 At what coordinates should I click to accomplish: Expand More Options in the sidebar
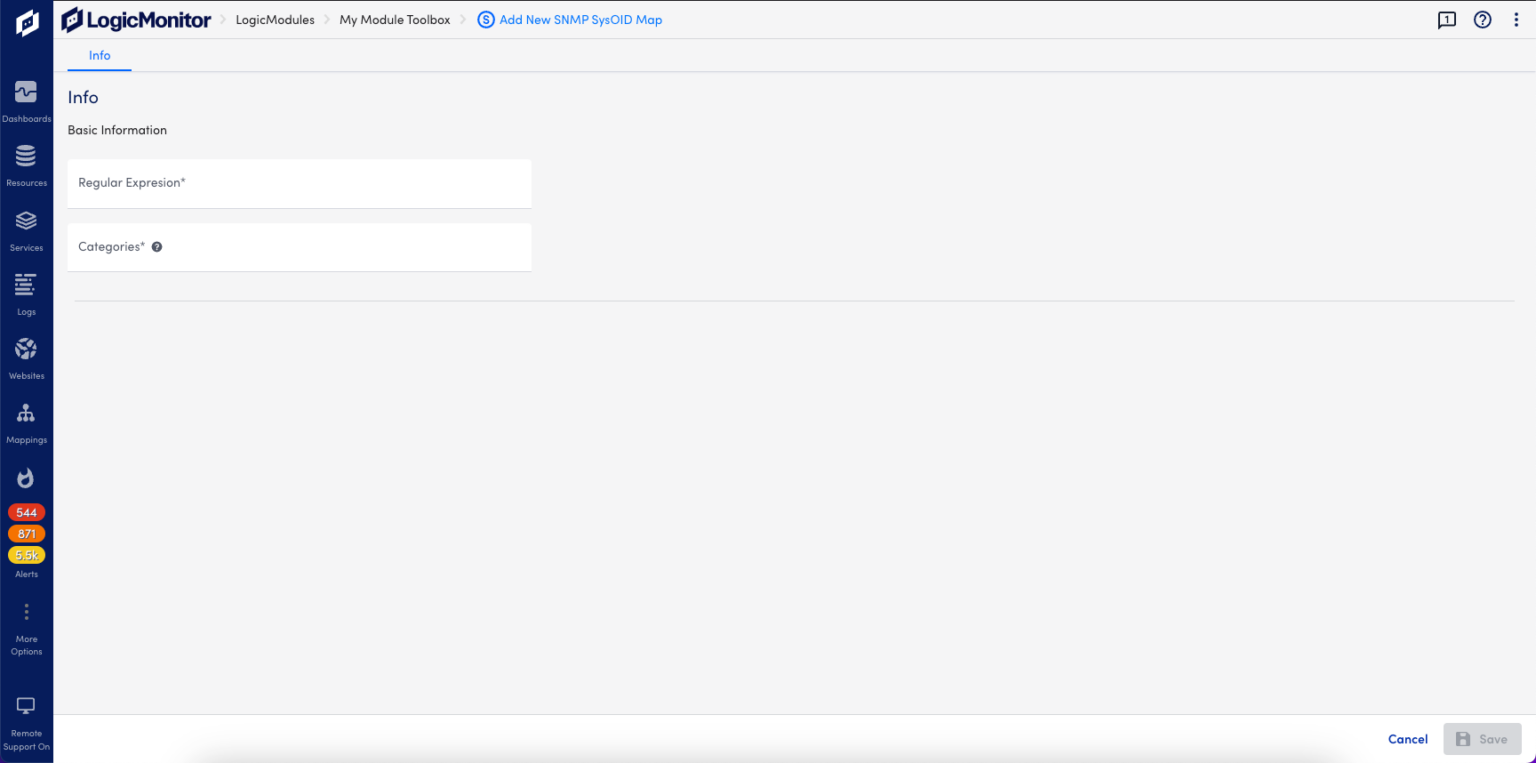[26, 611]
